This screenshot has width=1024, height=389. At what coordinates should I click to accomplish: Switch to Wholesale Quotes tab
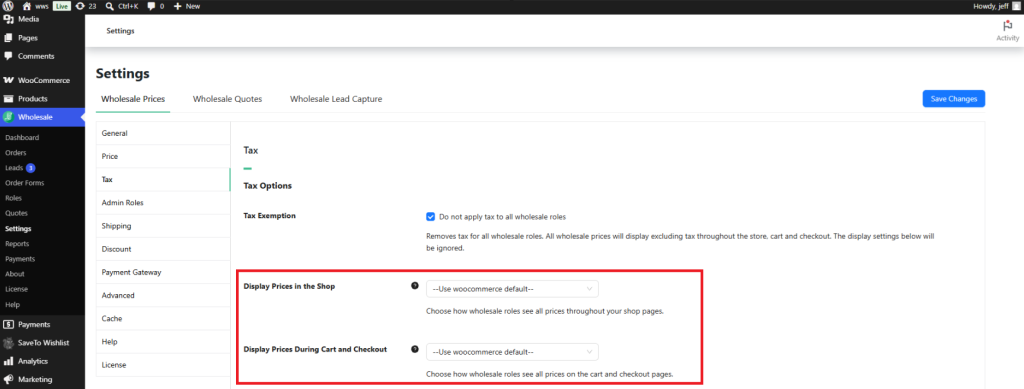pyautogui.click(x=227, y=99)
